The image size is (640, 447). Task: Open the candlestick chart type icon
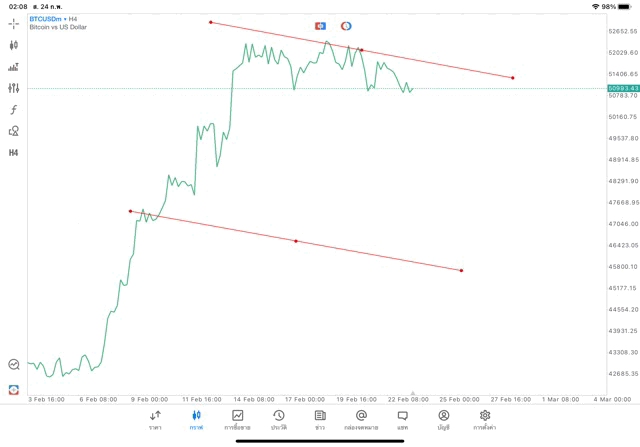click(14, 45)
